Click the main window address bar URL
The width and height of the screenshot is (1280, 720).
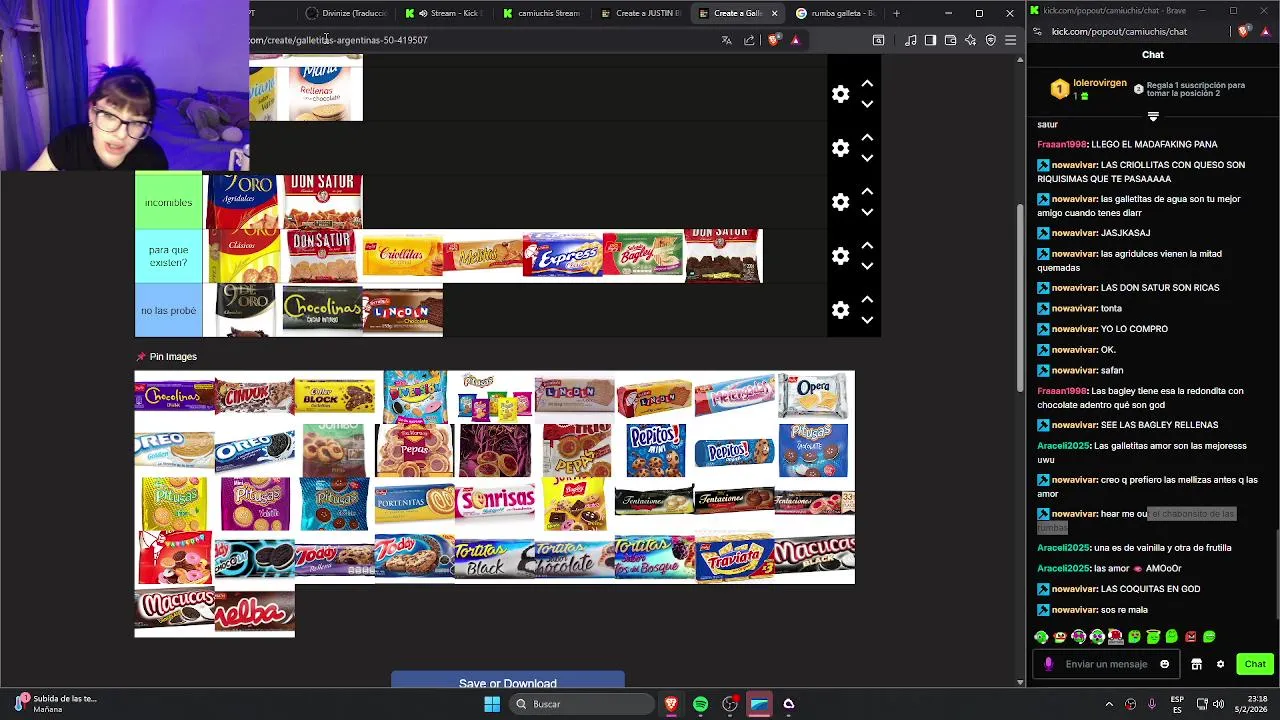click(x=338, y=40)
